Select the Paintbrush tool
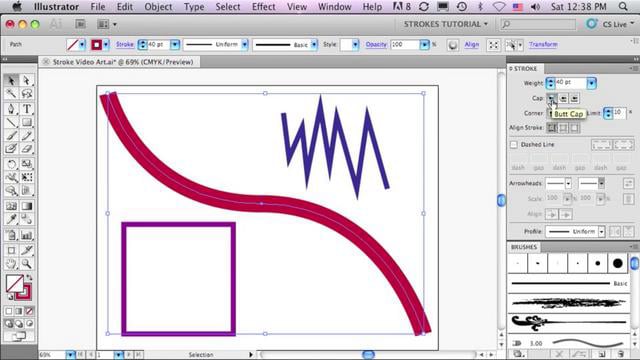Image resolution: width=640 pixels, height=360 pixels. click(11, 136)
